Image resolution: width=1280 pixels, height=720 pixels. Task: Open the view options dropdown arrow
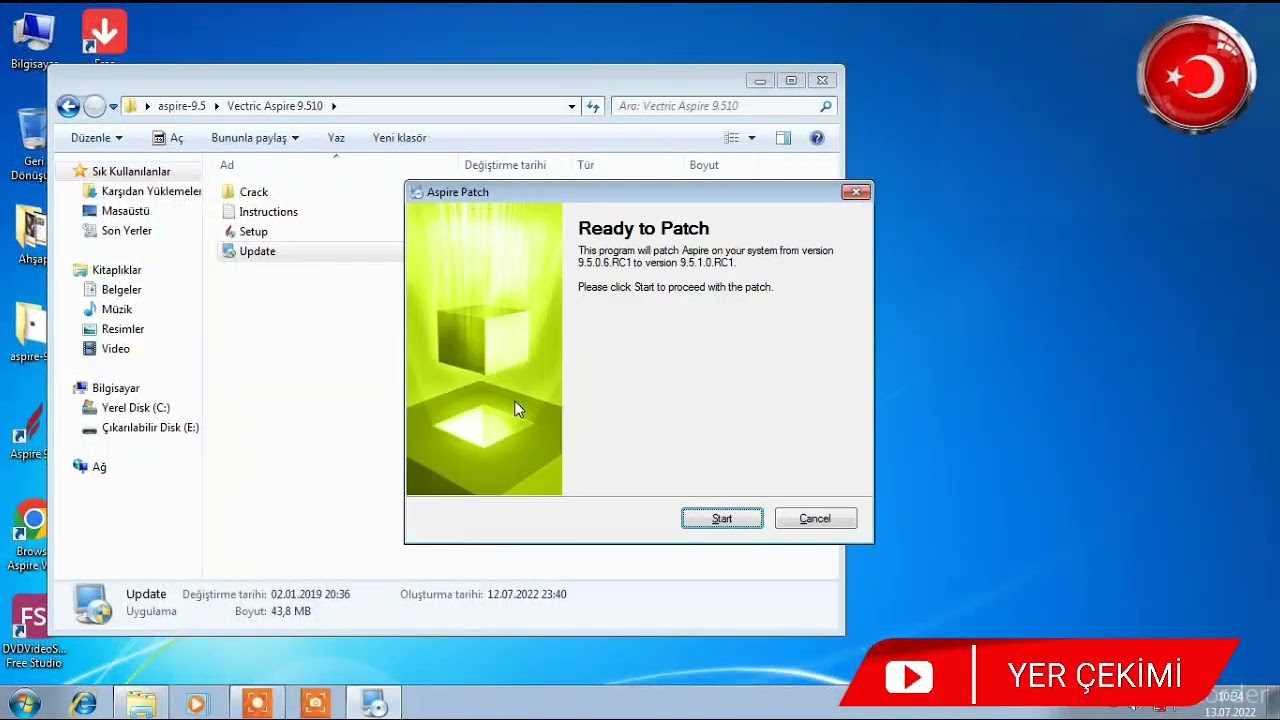tap(752, 138)
